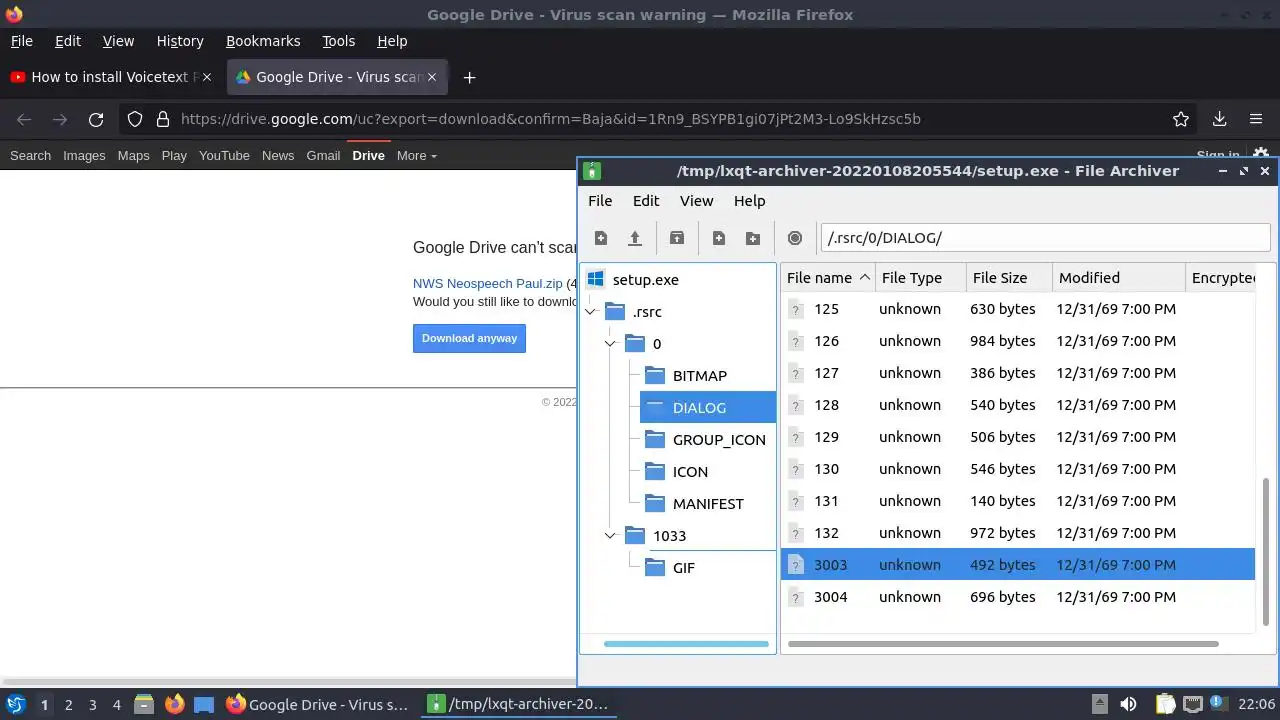Select the BITMAP folder in tree
This screenshot has height=720, width=1280.
click(699, 376)
